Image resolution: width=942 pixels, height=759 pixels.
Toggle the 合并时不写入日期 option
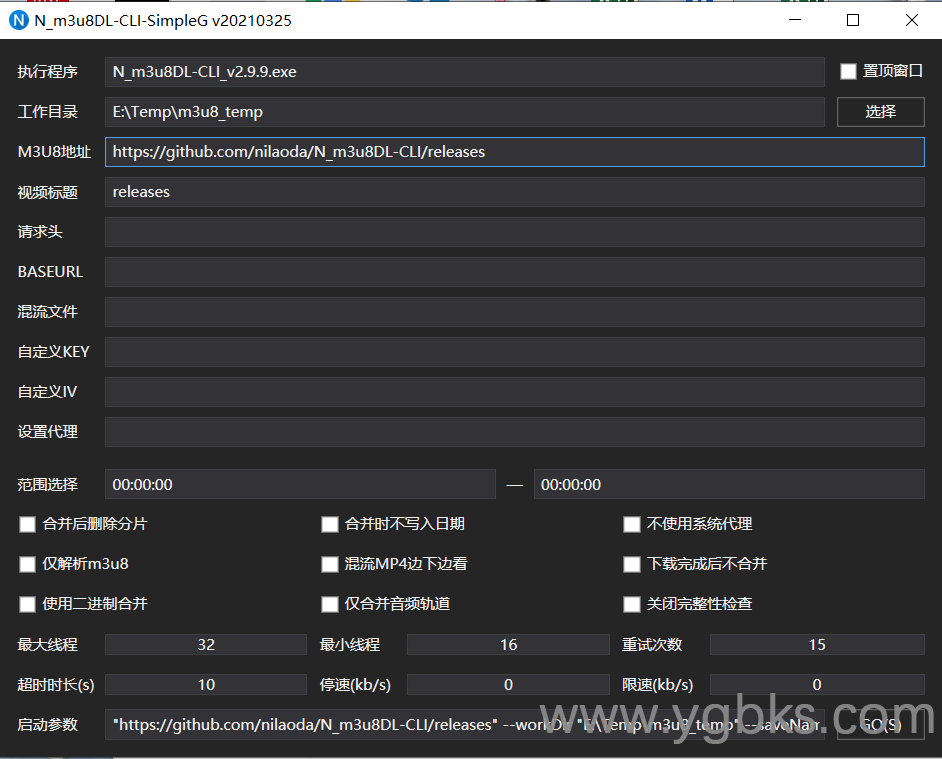click(330, 524)
